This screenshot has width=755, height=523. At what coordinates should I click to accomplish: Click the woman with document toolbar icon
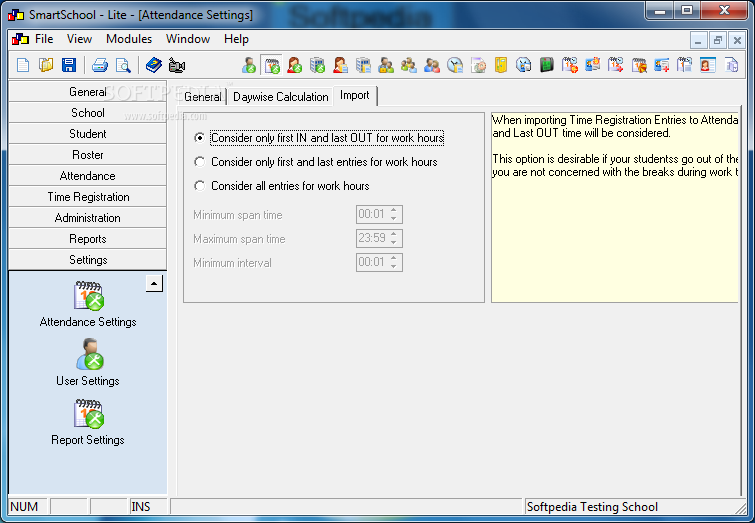340,65
